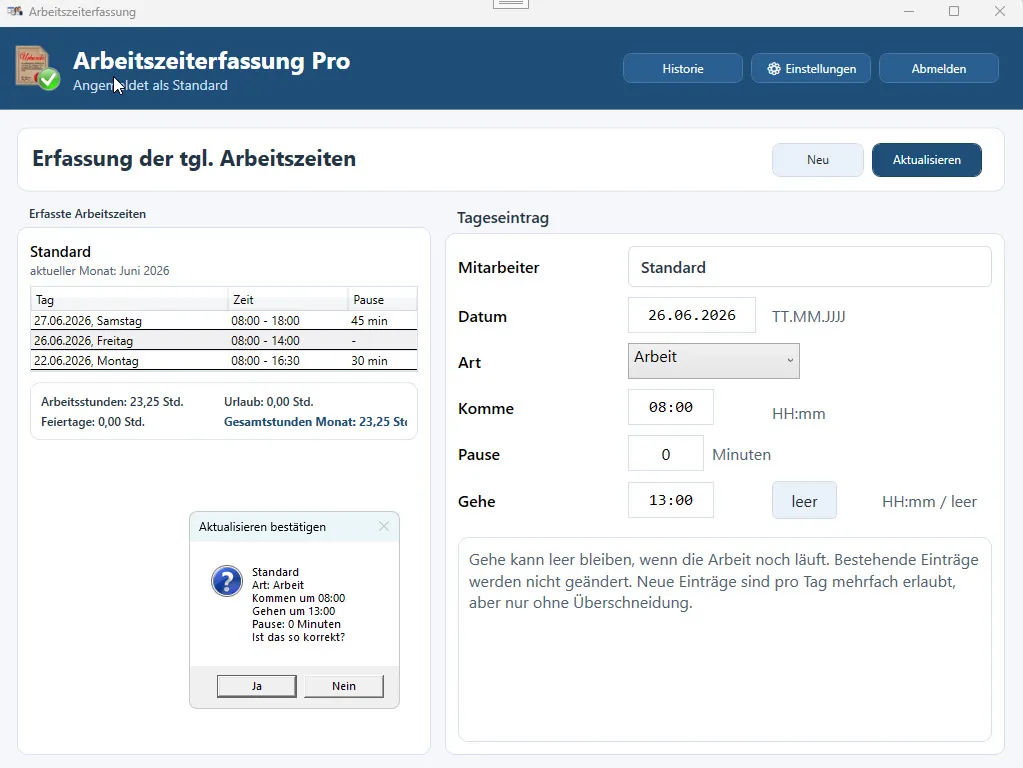Open the Art dropdown
This screenshot has height=768, width=1023.
coord(714,361)
